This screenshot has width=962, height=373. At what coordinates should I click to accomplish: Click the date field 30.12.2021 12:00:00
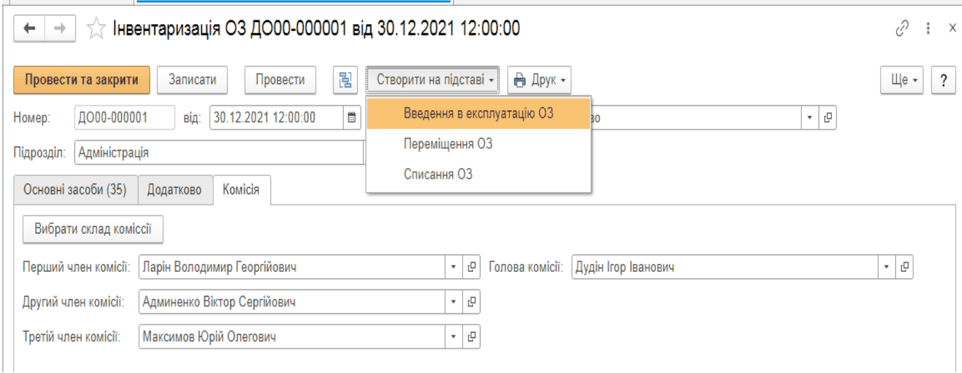(x=277, y=118)
